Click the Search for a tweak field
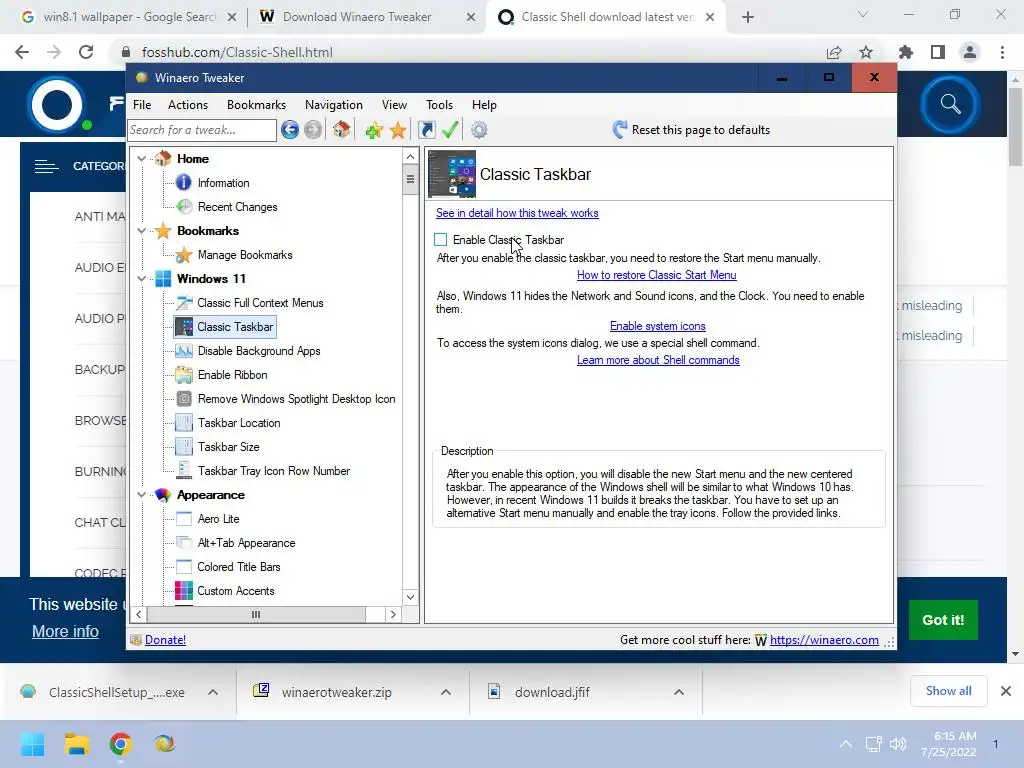Viewport: 1024px width, 768px height. (202, 130)
